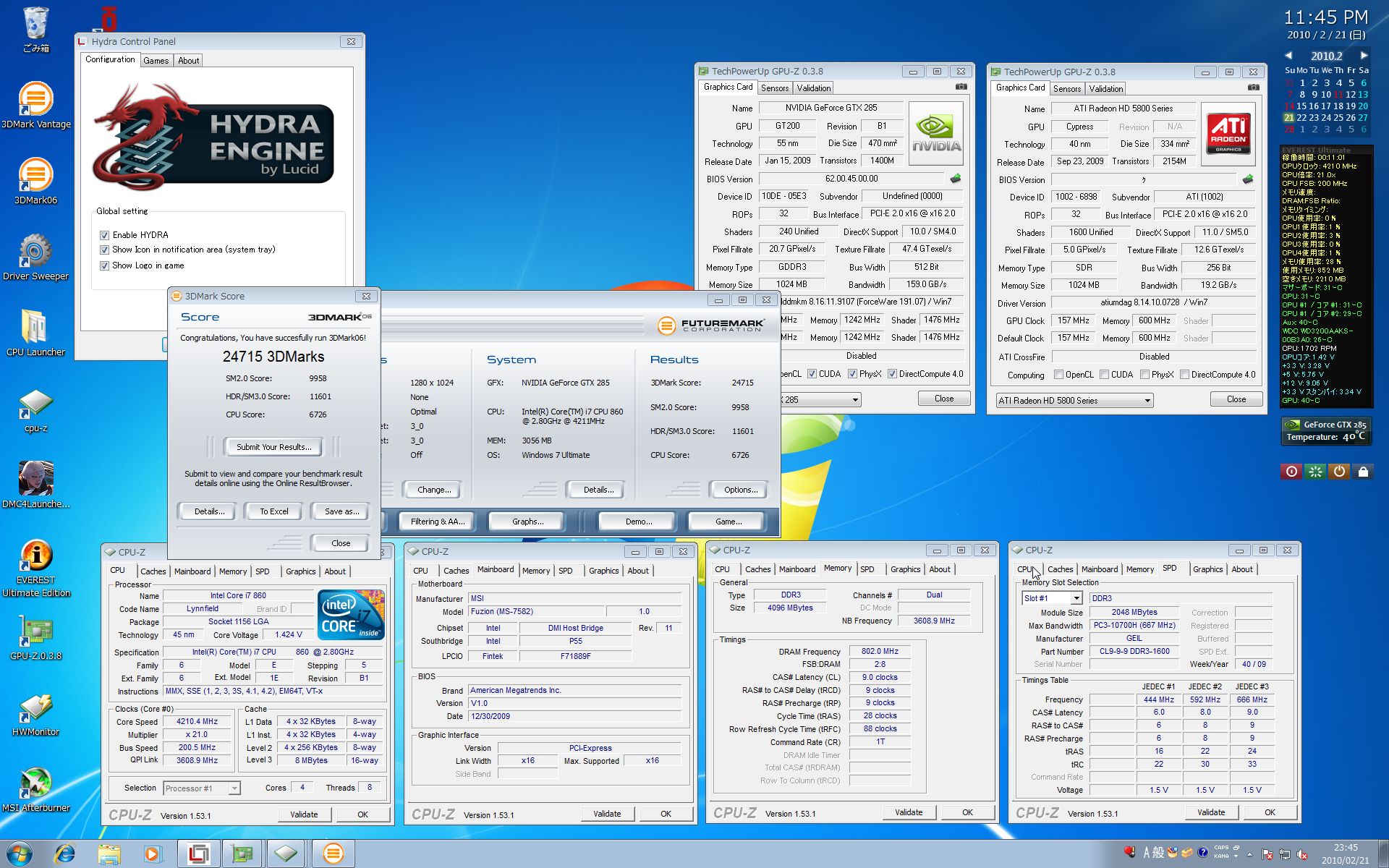1389x868 pixels.
Task: Open EVEREST Ultimate Edition shortcut
Action: pos(35,569)
